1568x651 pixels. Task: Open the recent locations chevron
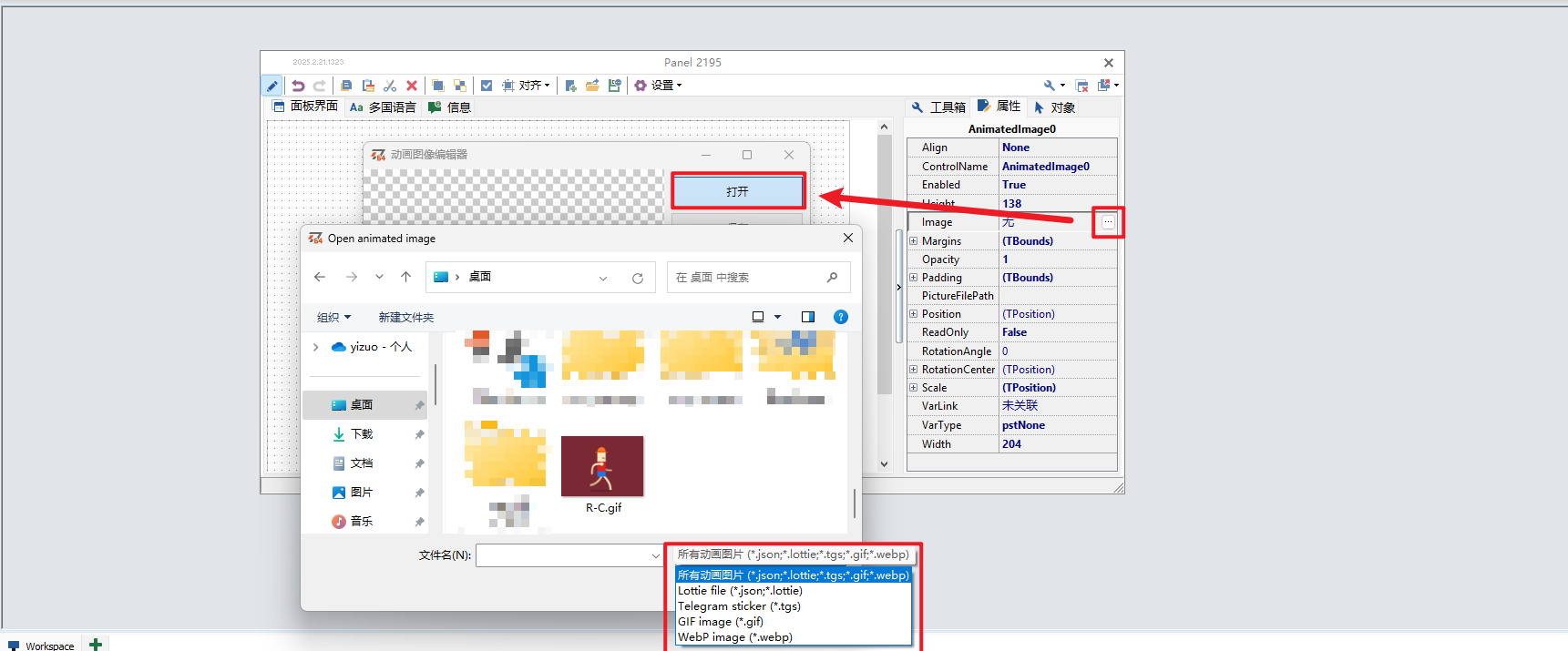coord(379,277)
